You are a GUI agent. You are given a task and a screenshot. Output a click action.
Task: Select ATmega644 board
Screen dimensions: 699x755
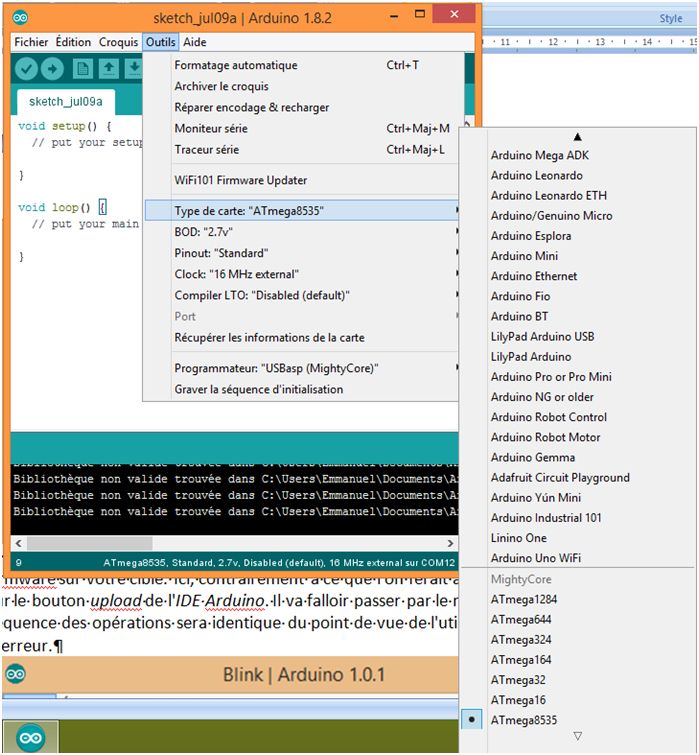pyautogui.click(x=578, y=620)
